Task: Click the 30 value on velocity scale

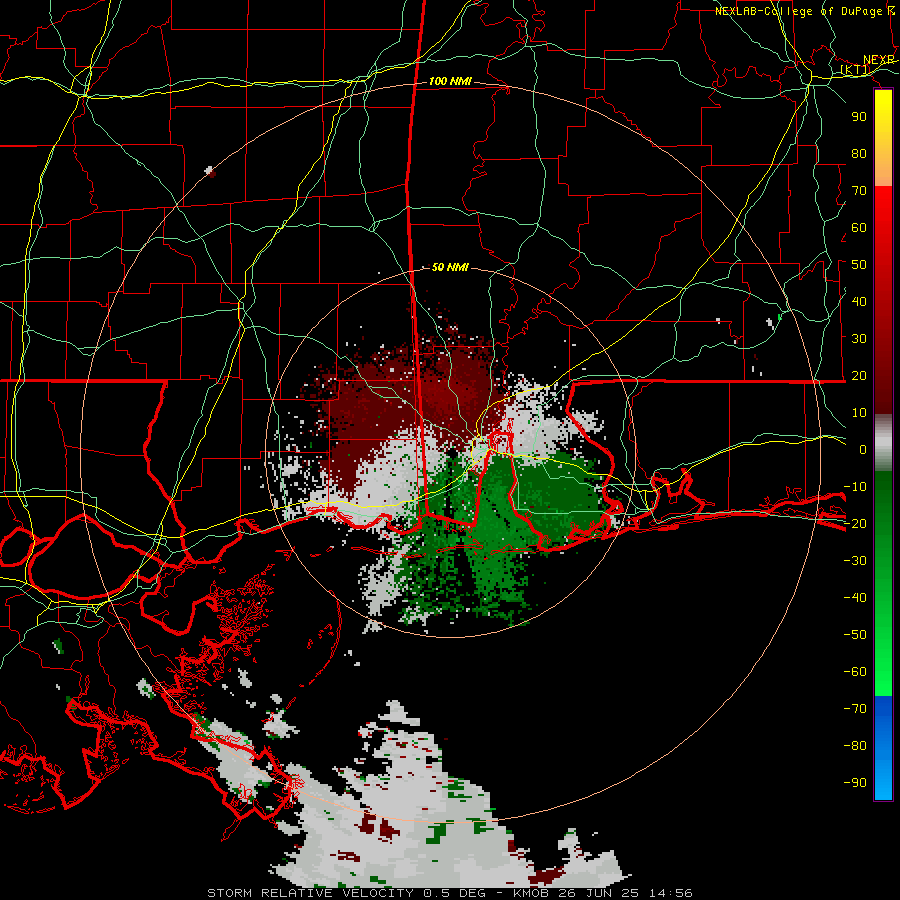Action: pyautogui.click(x=859, y=339)
